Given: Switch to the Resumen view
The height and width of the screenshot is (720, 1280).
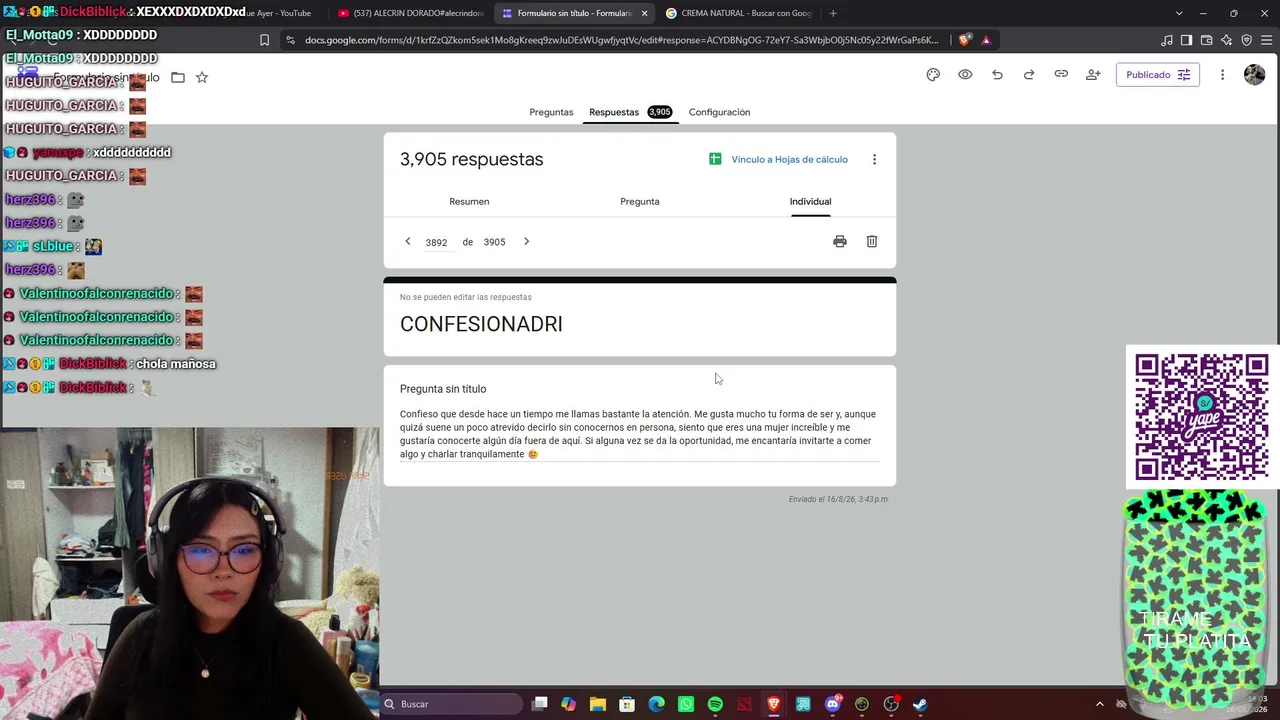Looking at the screenshot, I should [x=469, y=201].
